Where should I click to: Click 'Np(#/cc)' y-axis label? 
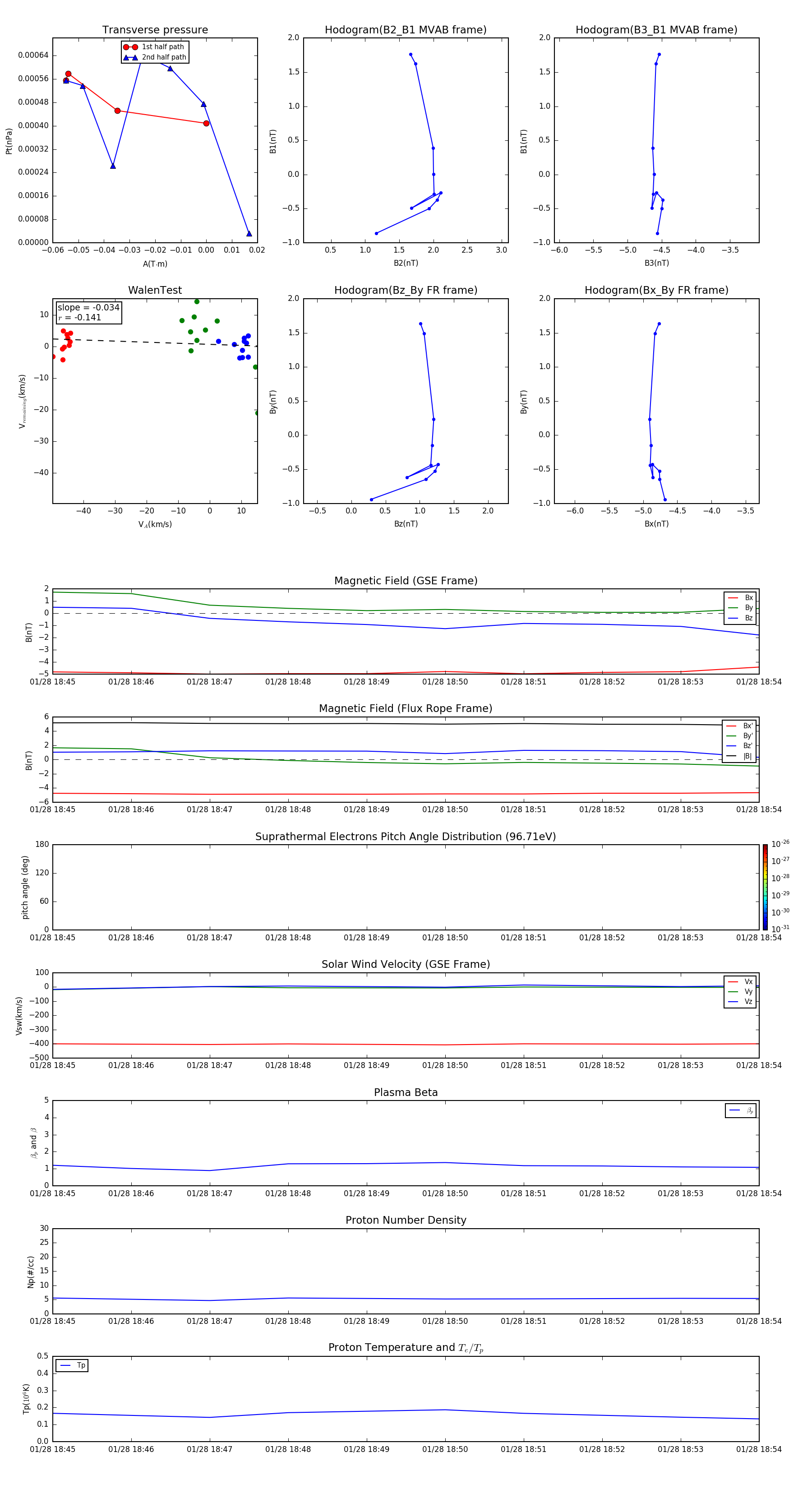point(31,1272)
